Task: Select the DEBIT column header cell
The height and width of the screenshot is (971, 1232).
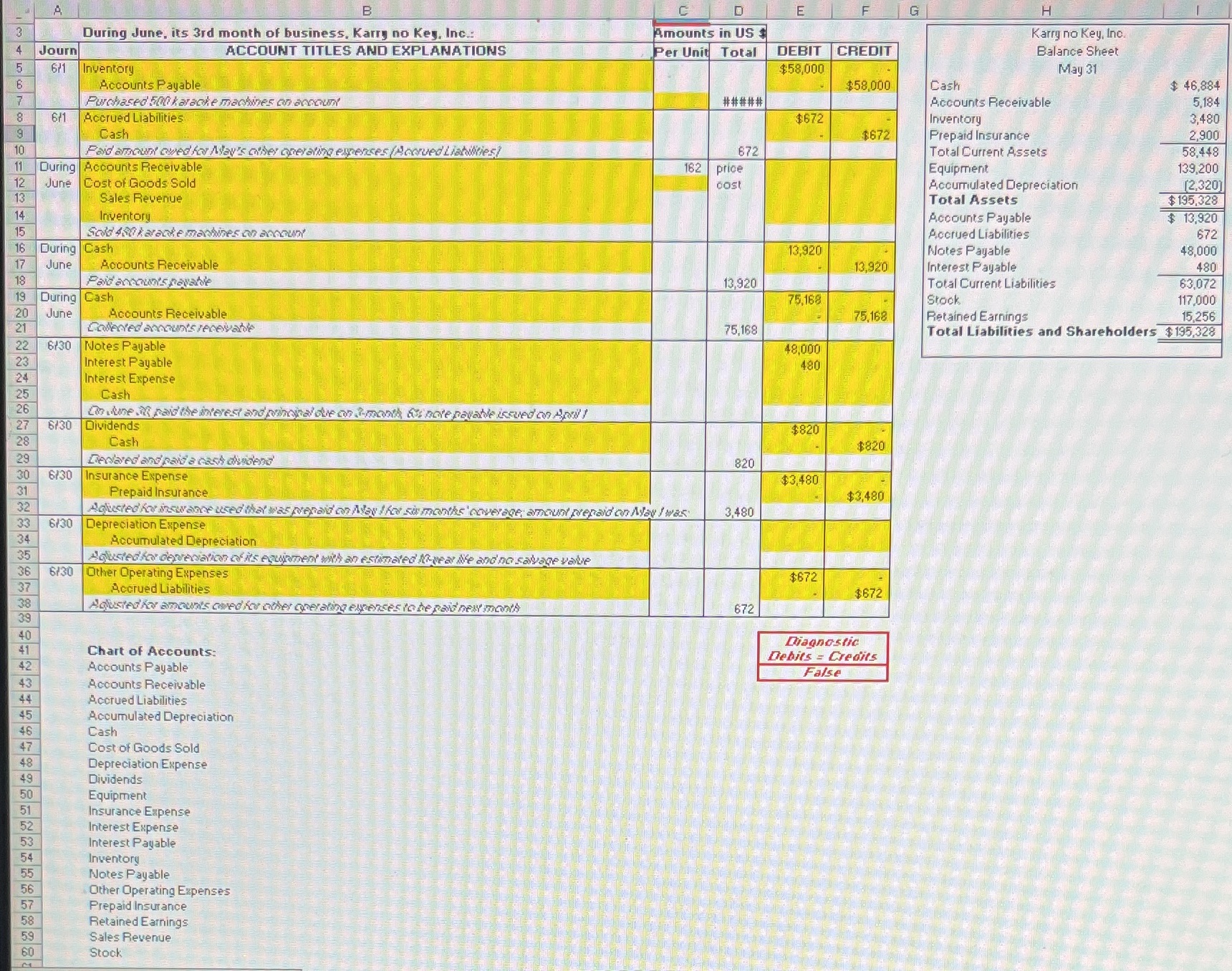Action: coord(799,51)
